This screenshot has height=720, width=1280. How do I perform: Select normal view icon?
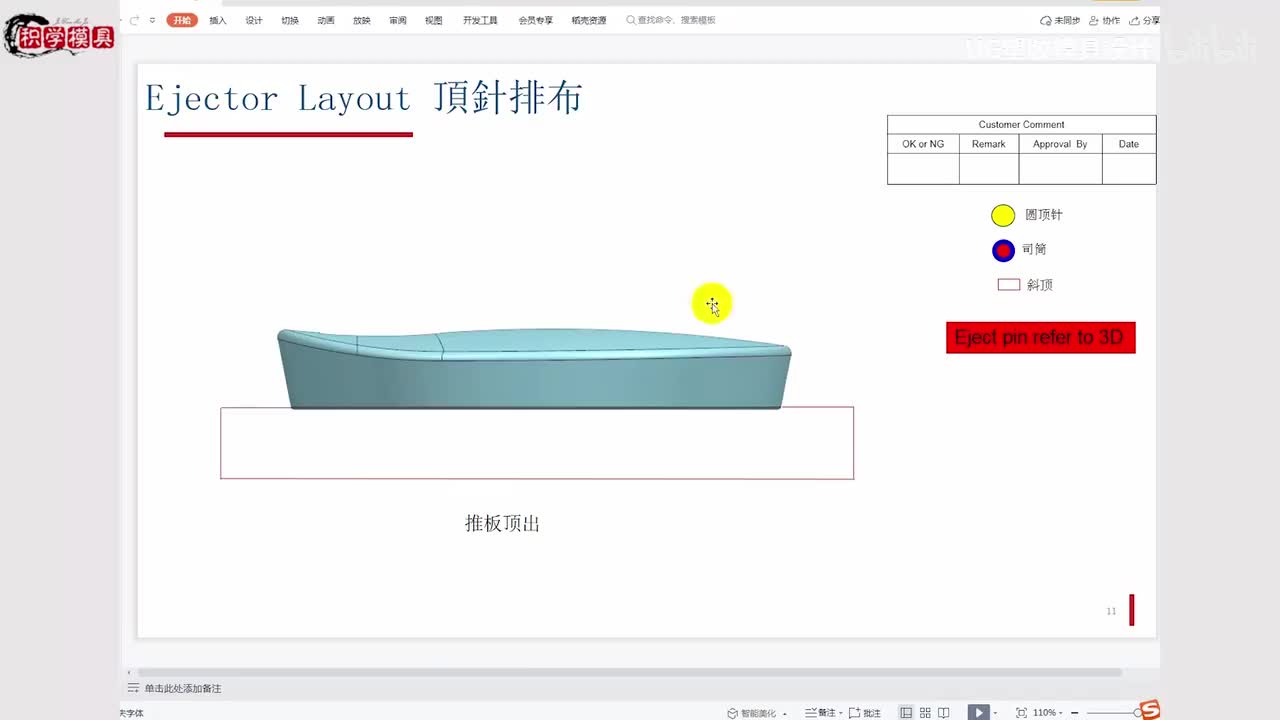pos(906,713)
